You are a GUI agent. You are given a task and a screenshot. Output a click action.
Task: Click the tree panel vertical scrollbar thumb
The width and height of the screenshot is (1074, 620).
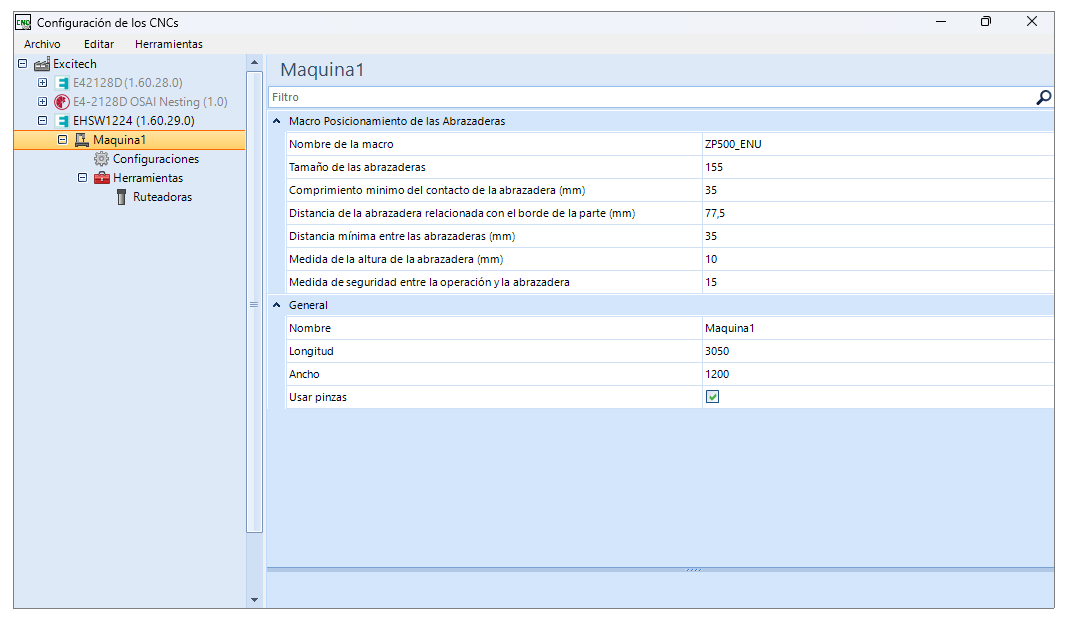coord(254,302)
